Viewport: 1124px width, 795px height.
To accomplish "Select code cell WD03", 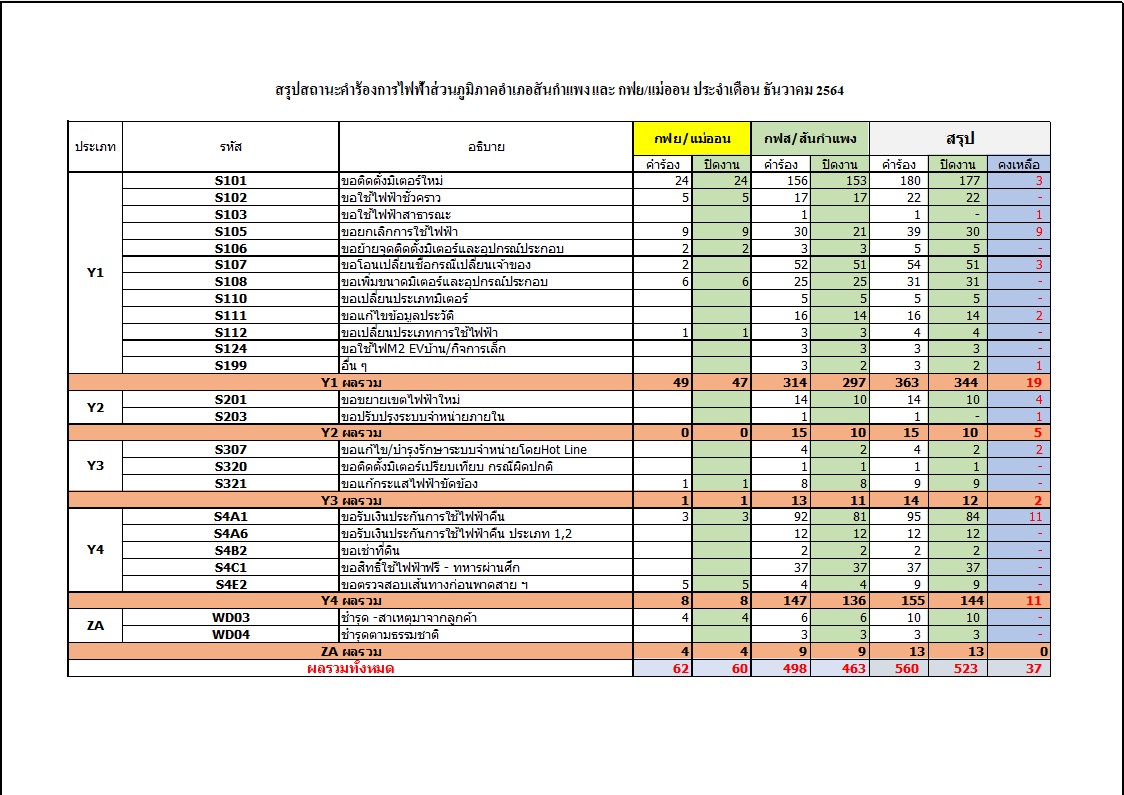I will pos(231,618).
